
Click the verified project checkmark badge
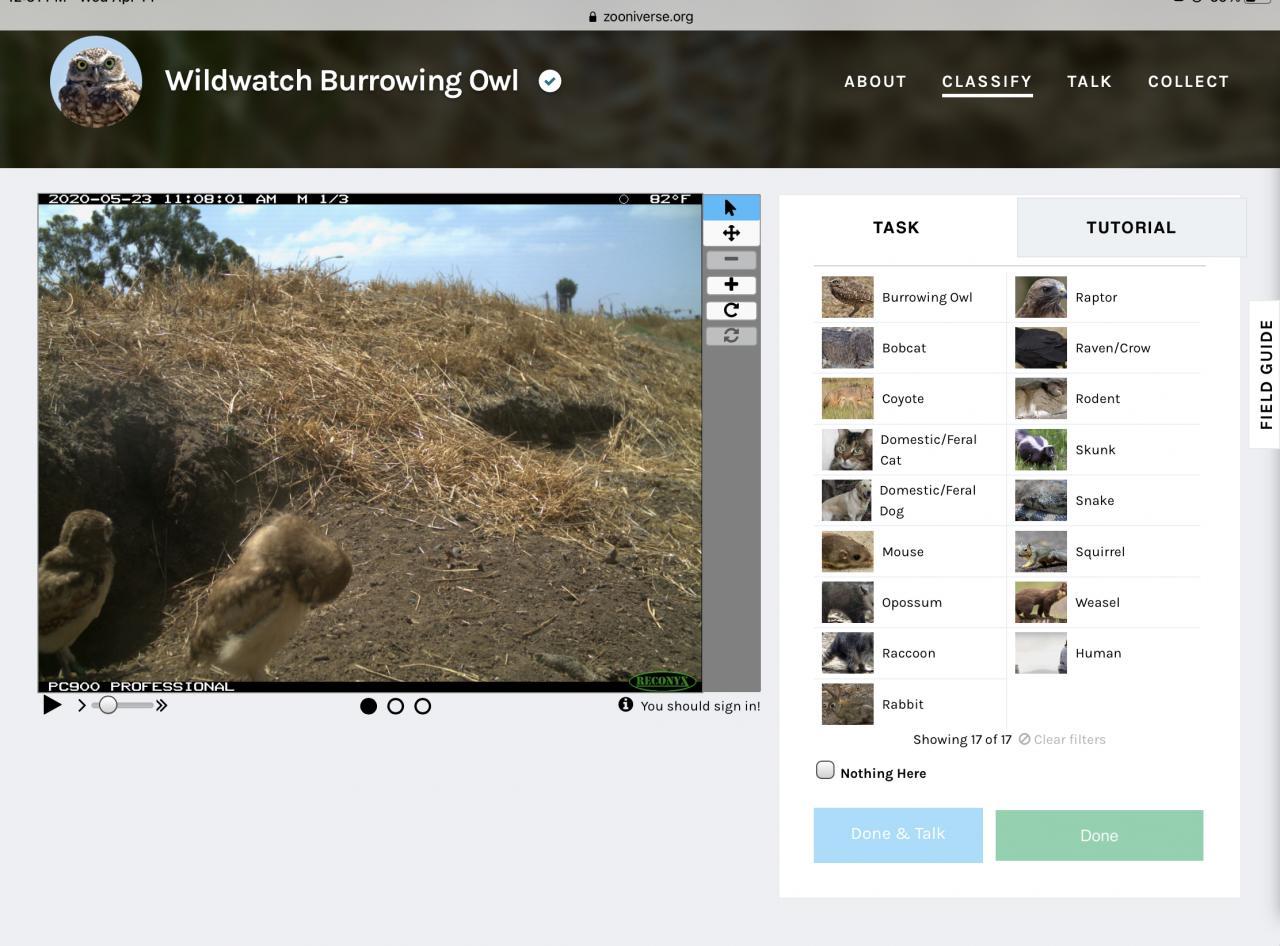550,81
